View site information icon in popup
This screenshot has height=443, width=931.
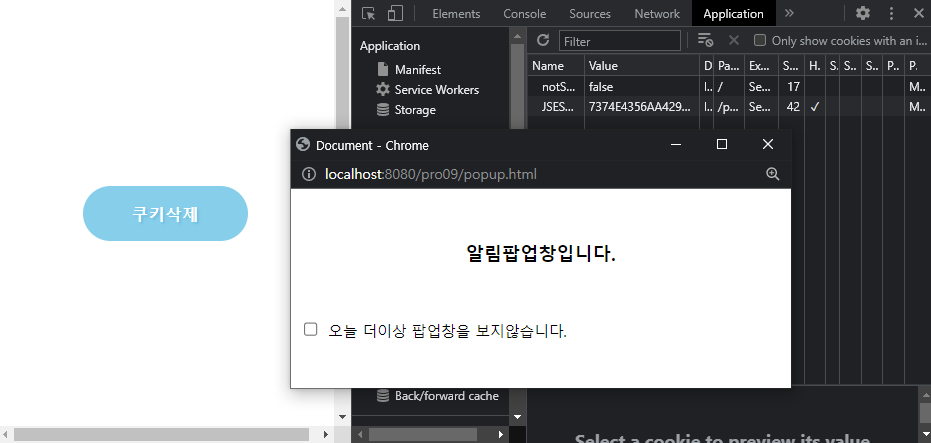(308, 175)
